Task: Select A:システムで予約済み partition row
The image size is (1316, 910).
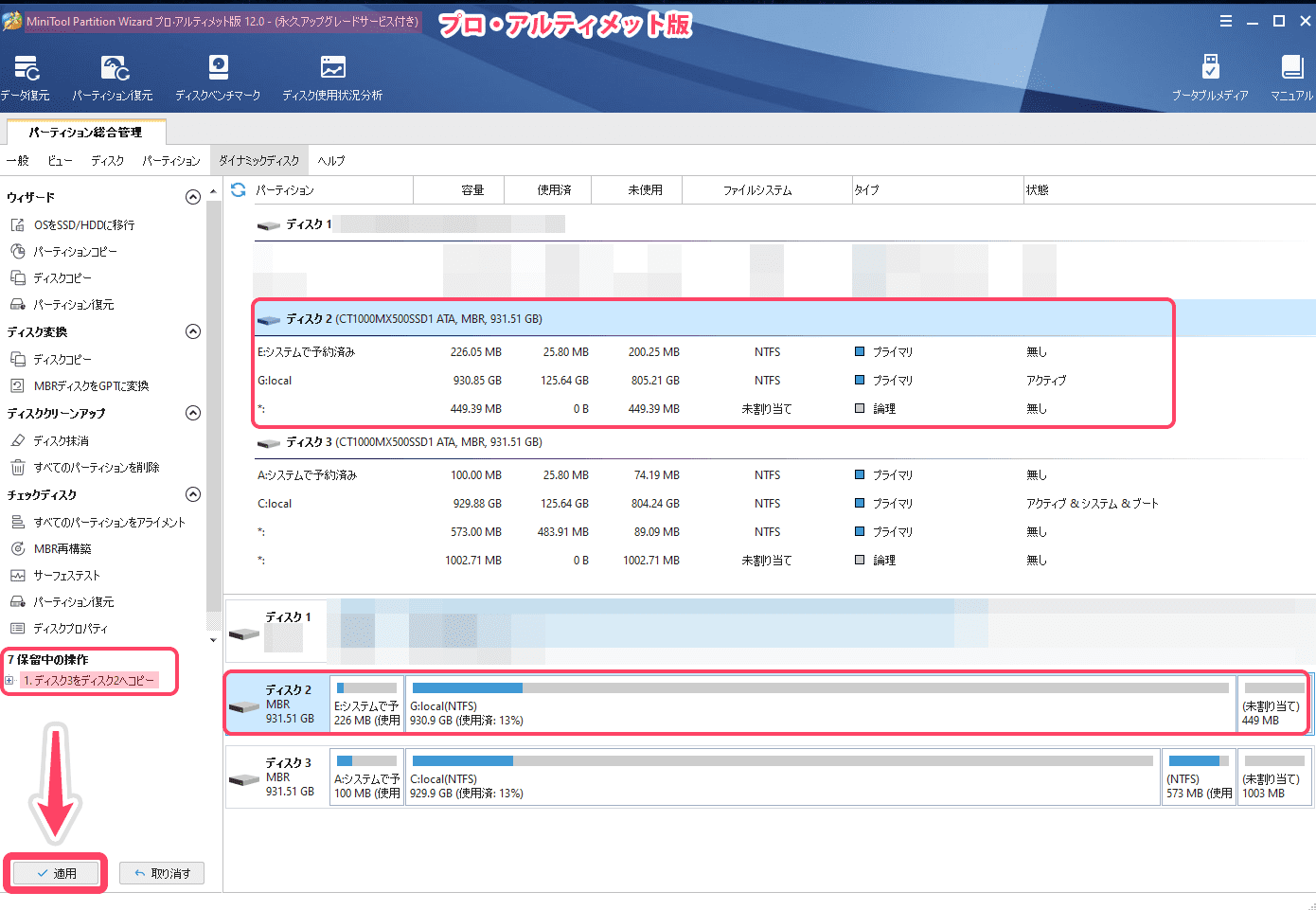Action: coord(784,475)
